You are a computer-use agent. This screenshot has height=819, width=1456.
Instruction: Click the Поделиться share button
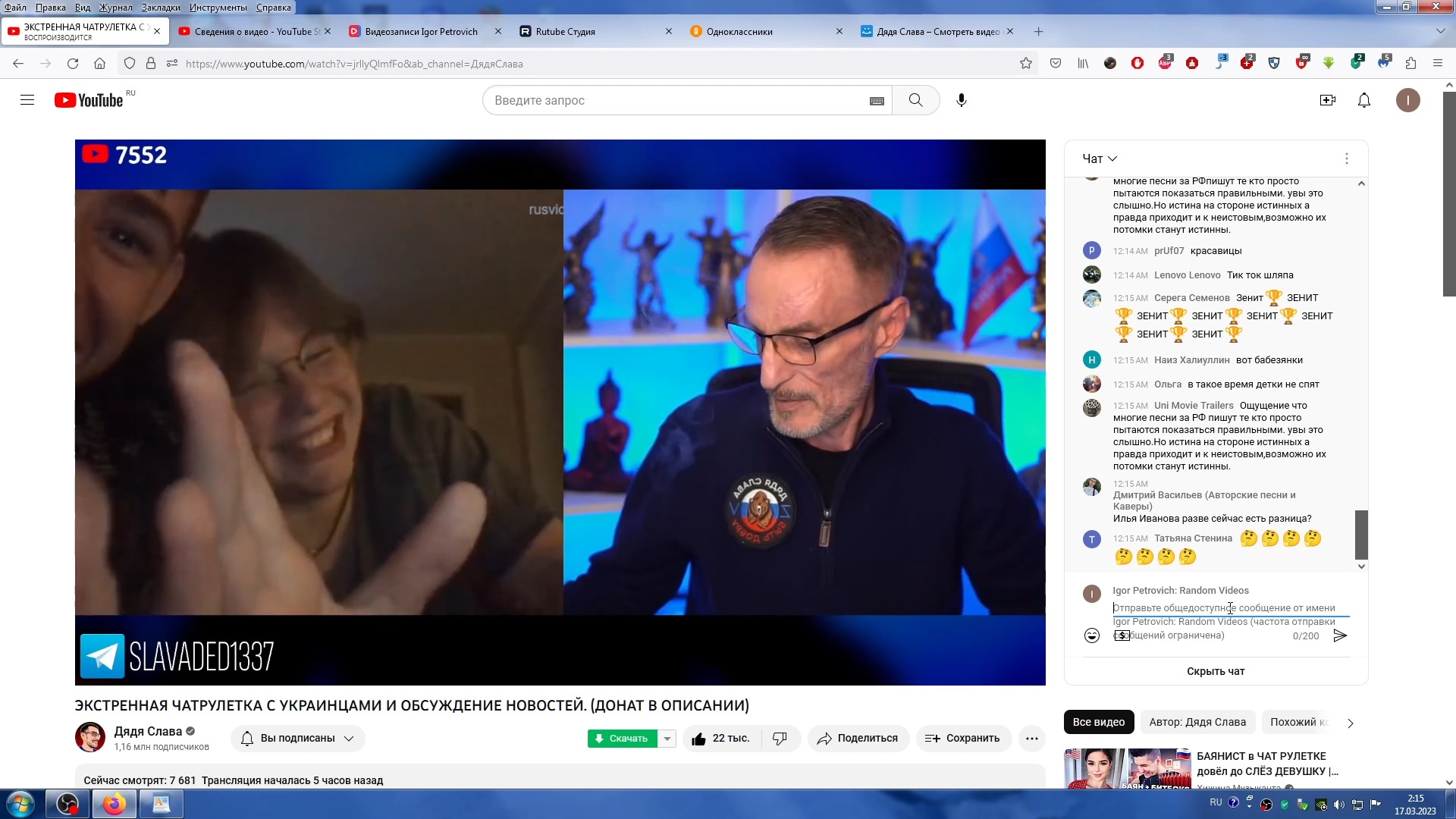[x=858, y=739]
